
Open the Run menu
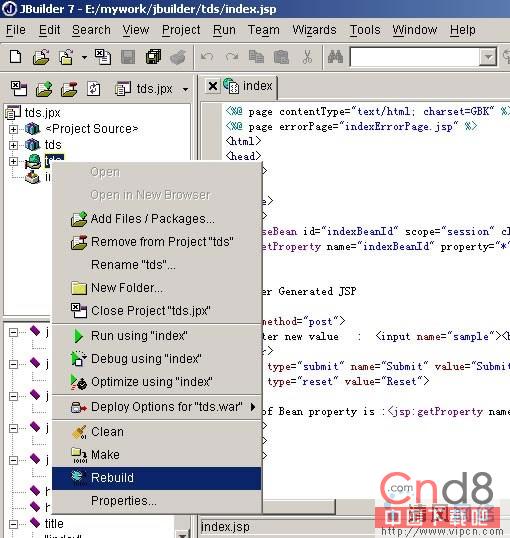pos(224,30)
